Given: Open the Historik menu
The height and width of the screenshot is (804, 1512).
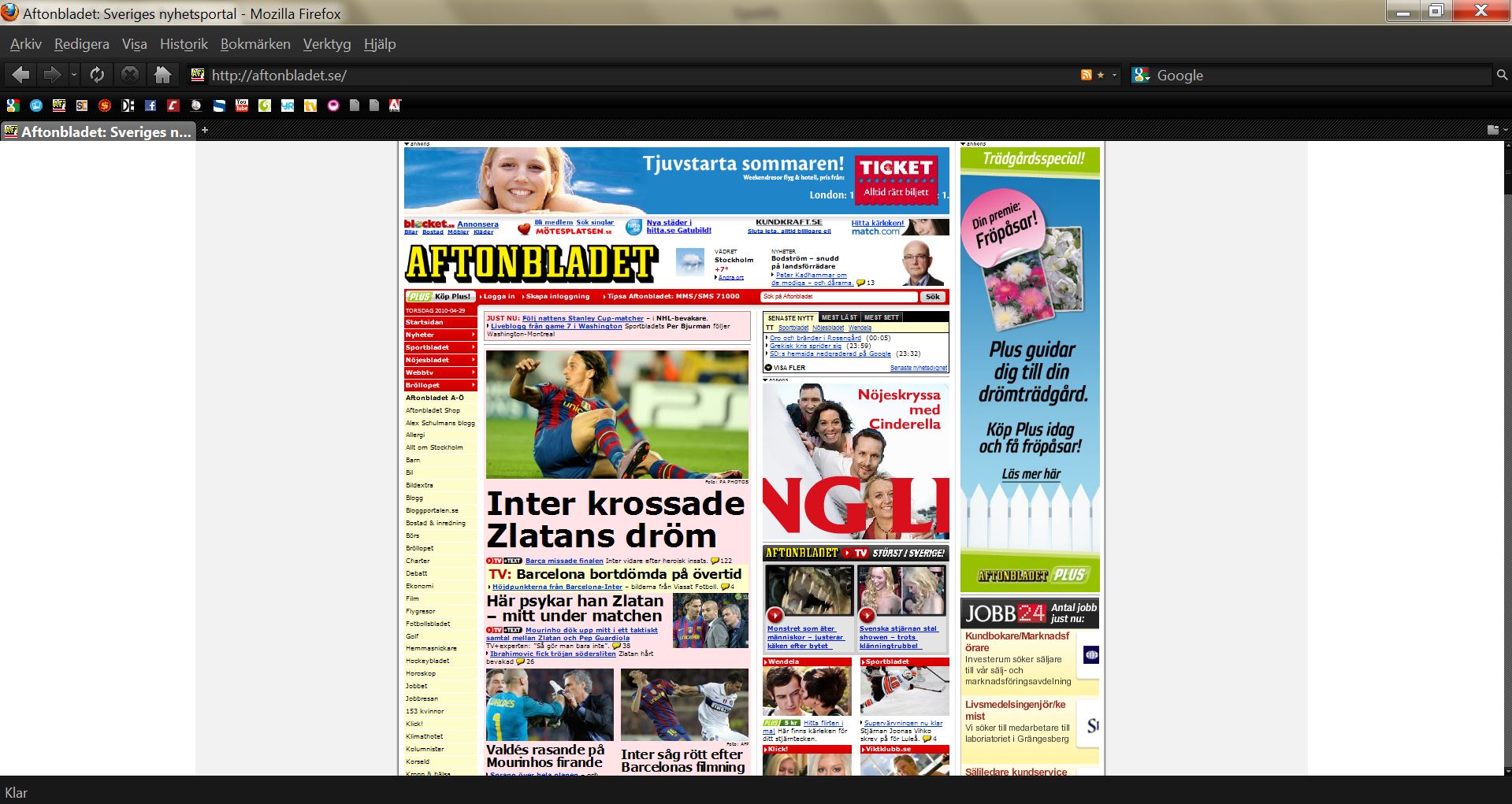Looking at the screenshot, I should point(184,44).
